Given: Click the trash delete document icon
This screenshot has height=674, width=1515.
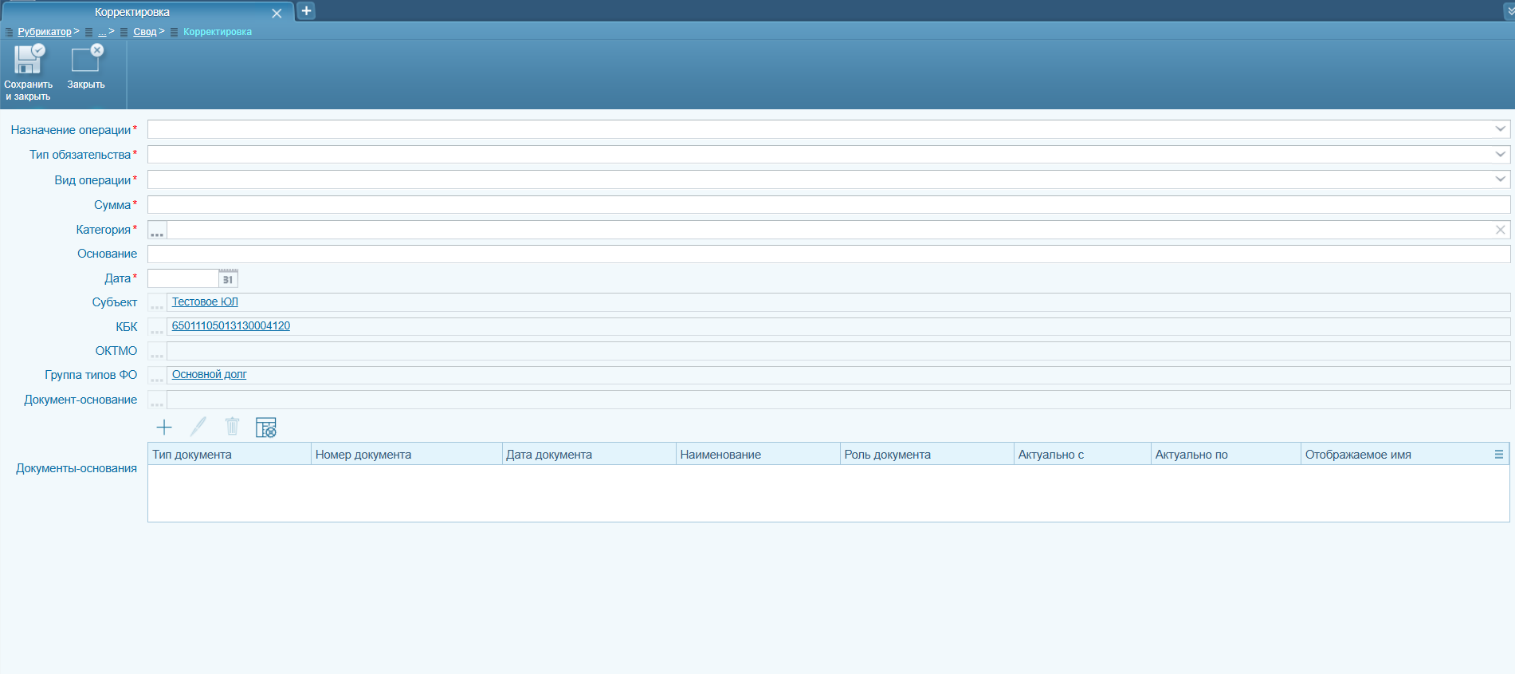Looking at the screenshot, I should pos(232,427).
